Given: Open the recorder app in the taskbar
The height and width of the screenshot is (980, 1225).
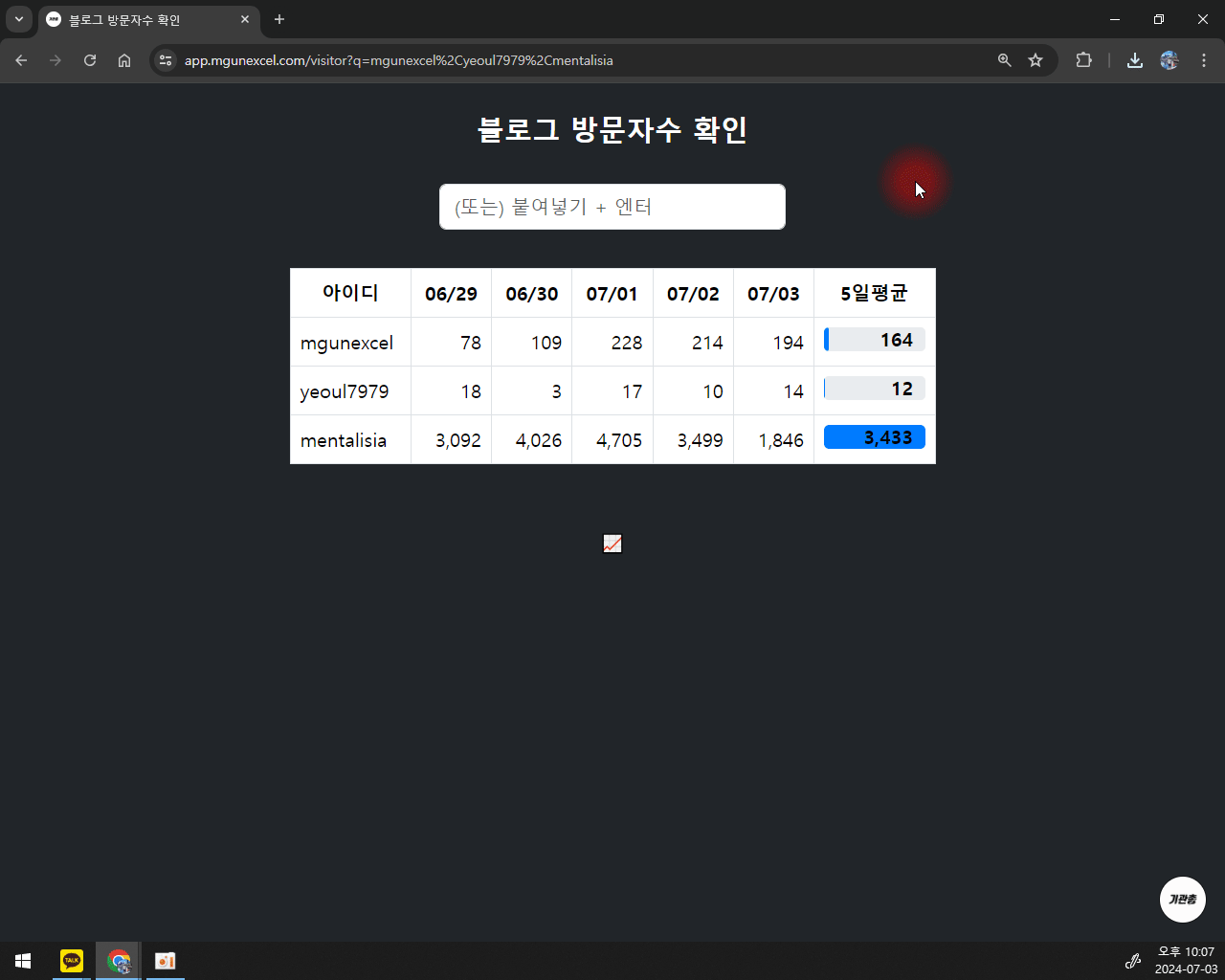Looking at the screenshot, I should tap(166, 961).
